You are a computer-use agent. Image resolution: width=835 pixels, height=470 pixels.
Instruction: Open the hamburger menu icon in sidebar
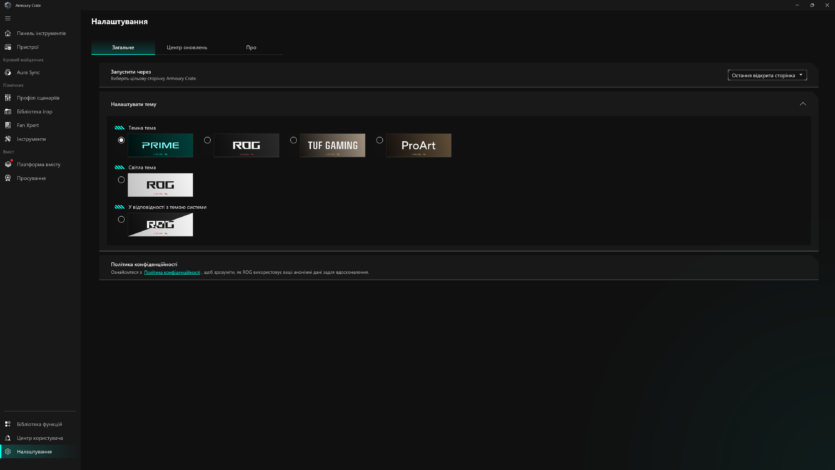tap(7, 18)
